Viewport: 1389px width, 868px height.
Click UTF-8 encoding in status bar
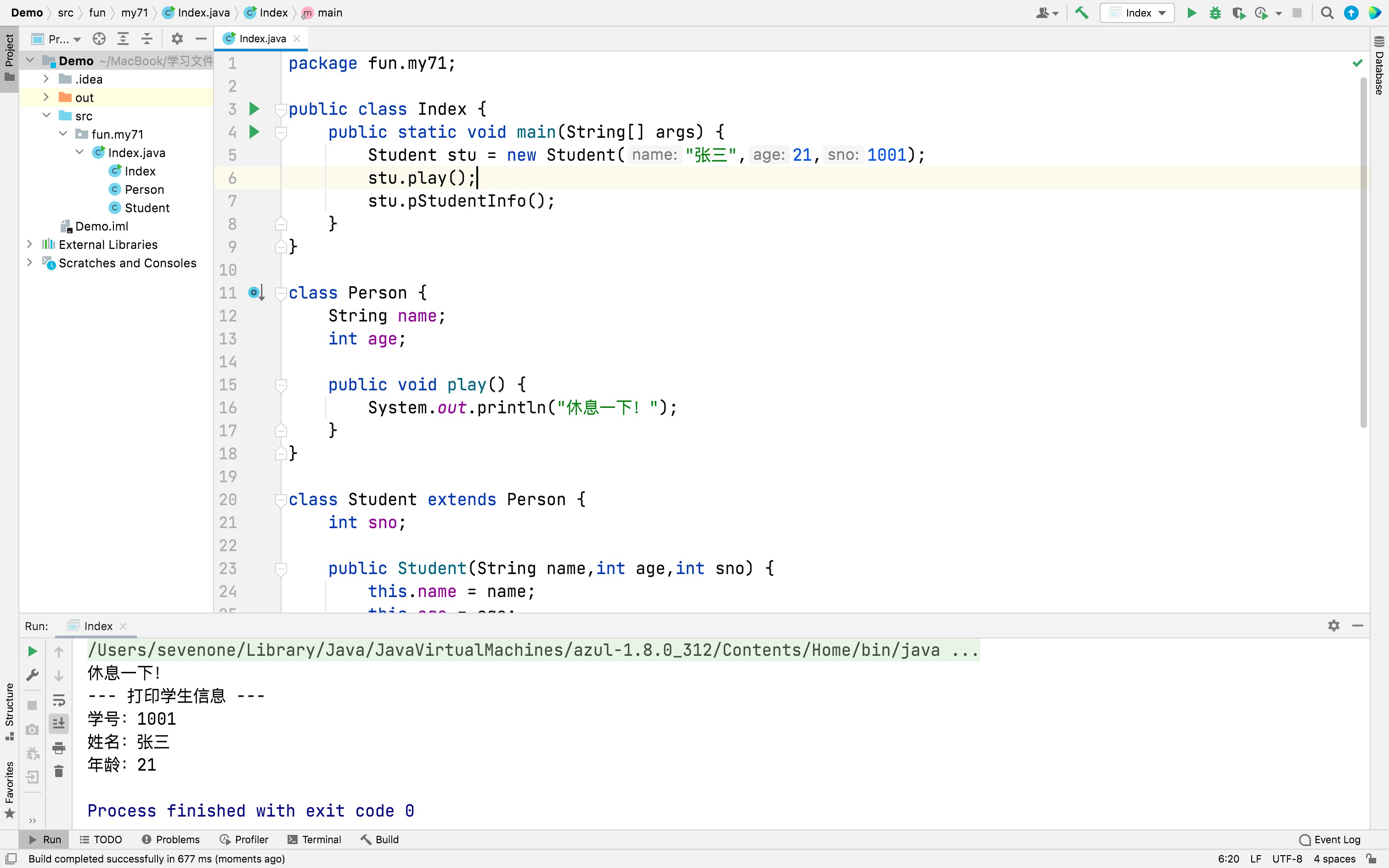tap(1287, 859)
